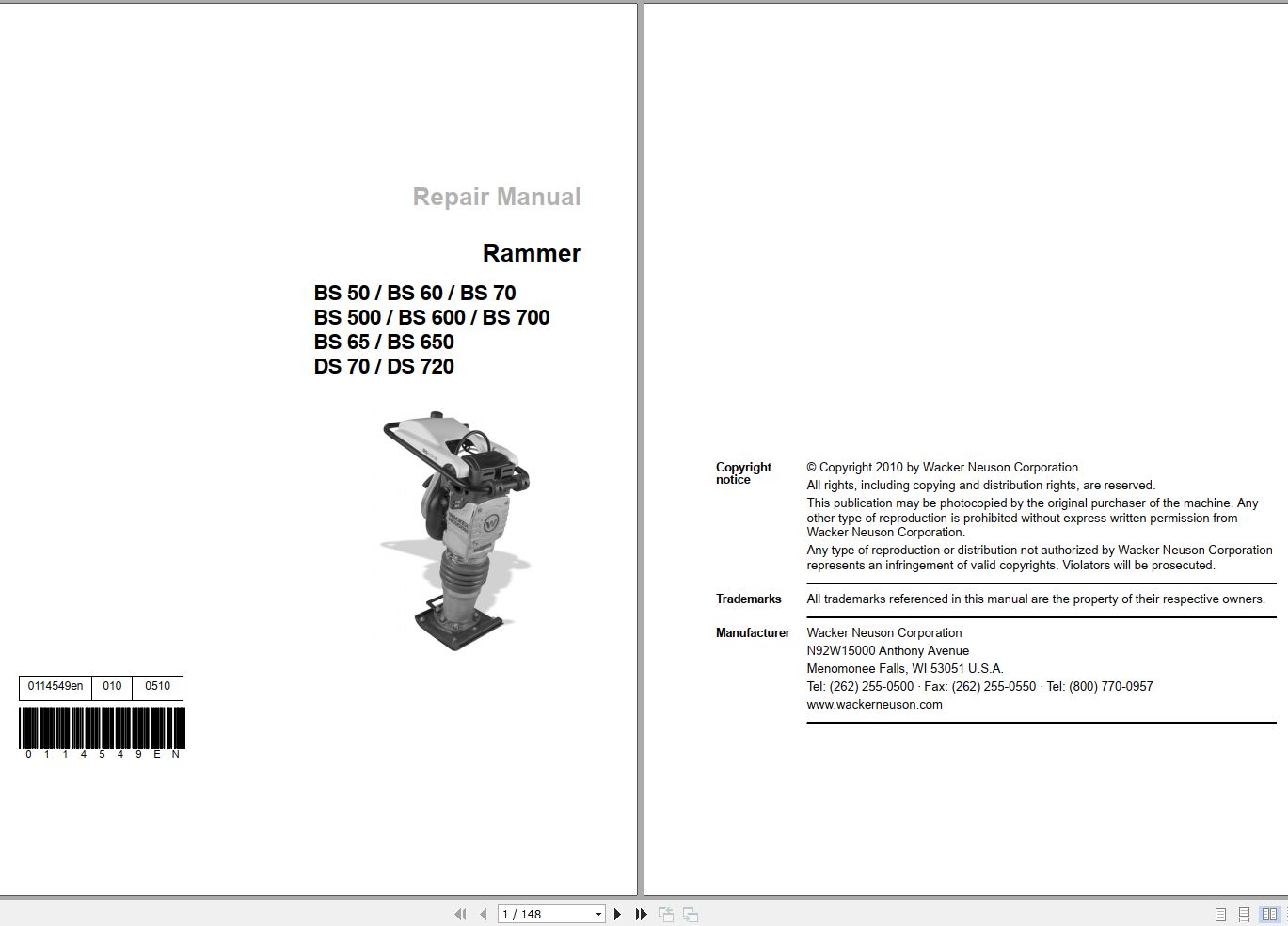Go forward to the next view
The image size is (1288, 926).
tap(690, 914)
